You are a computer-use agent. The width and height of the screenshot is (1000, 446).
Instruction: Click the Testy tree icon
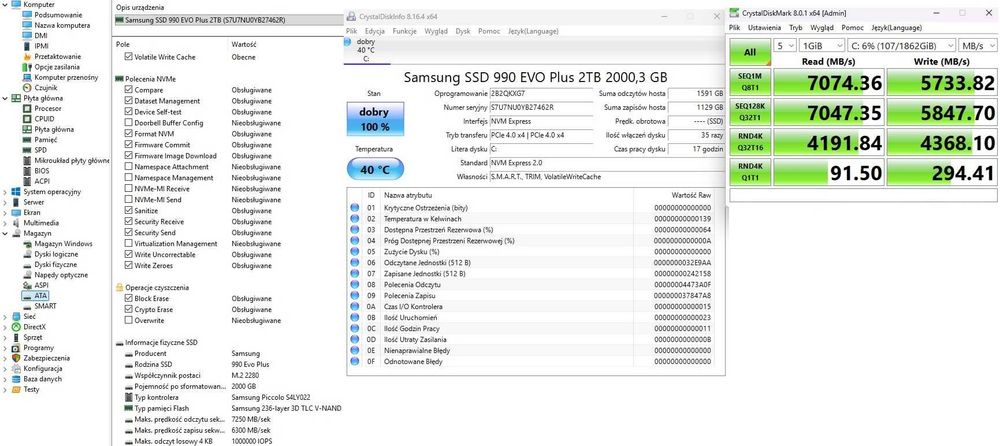tap(17, 389)
